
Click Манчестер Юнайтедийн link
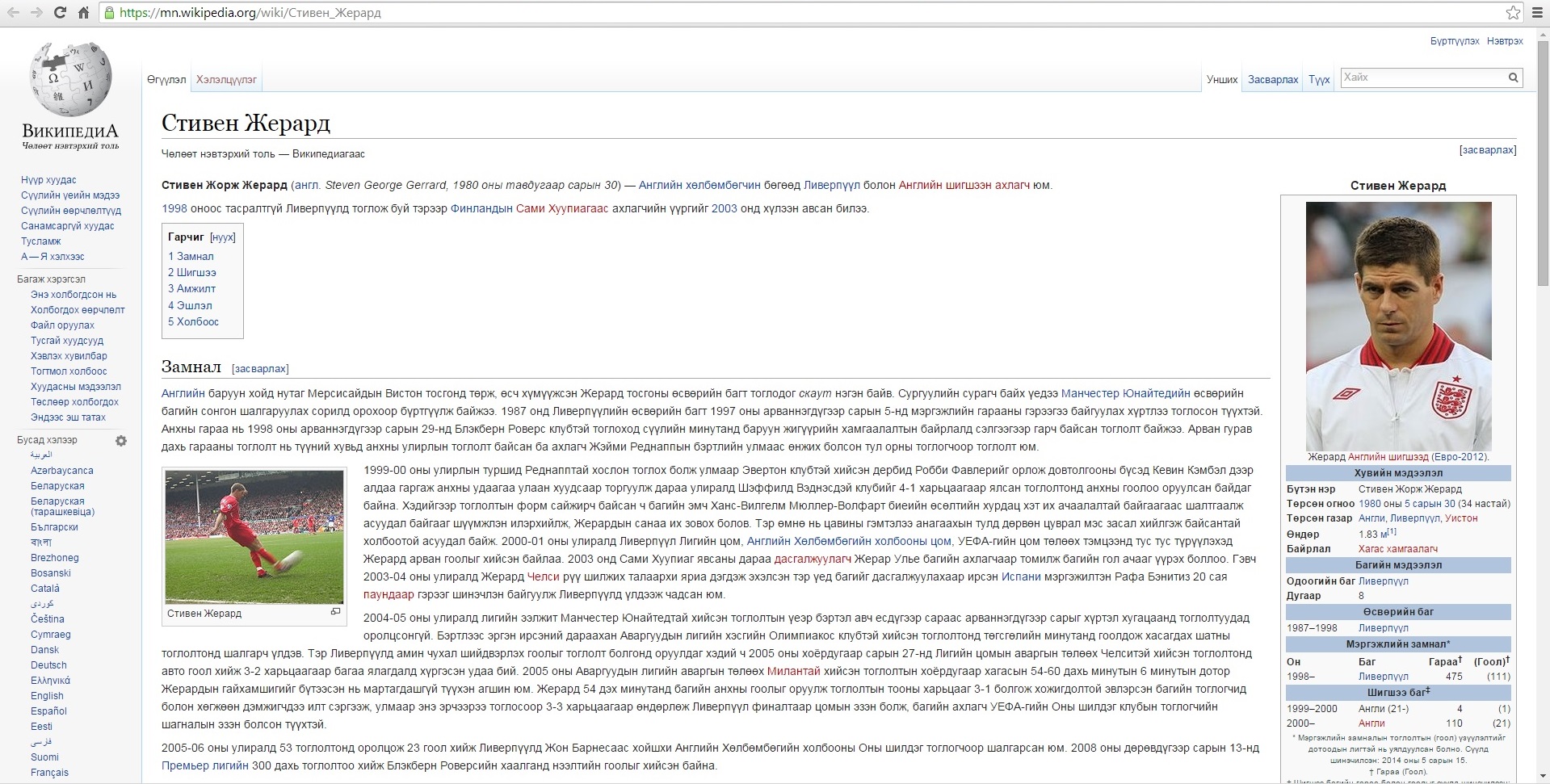[x=1125, y=393]
